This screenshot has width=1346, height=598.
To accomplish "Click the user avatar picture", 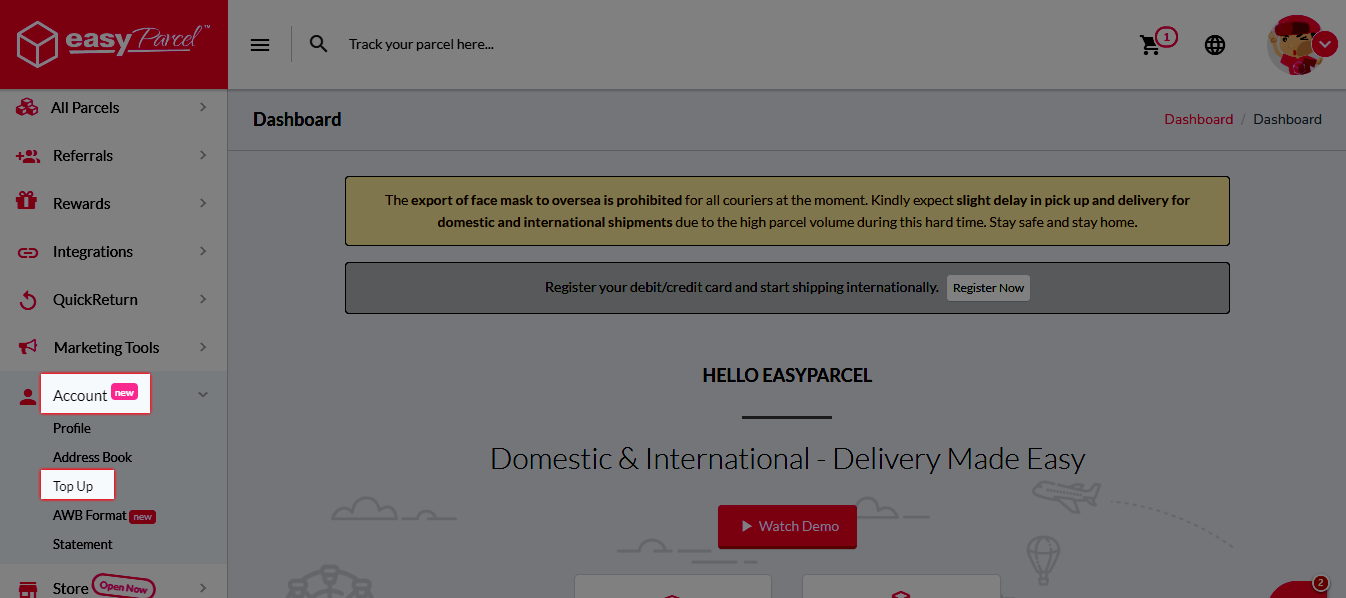I will tap(1293, 45).
